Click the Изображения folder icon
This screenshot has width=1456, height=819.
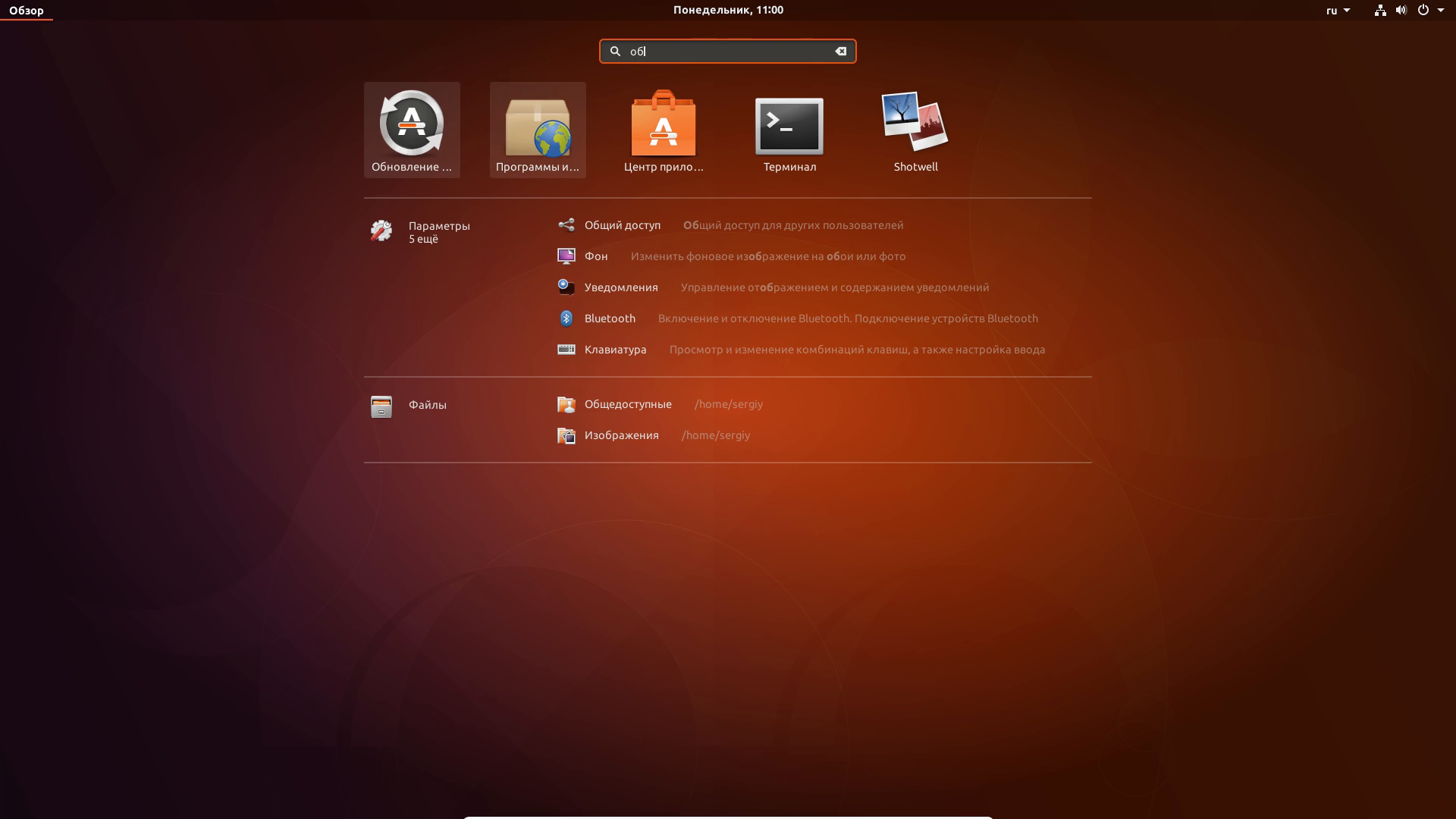click(566, 435)
